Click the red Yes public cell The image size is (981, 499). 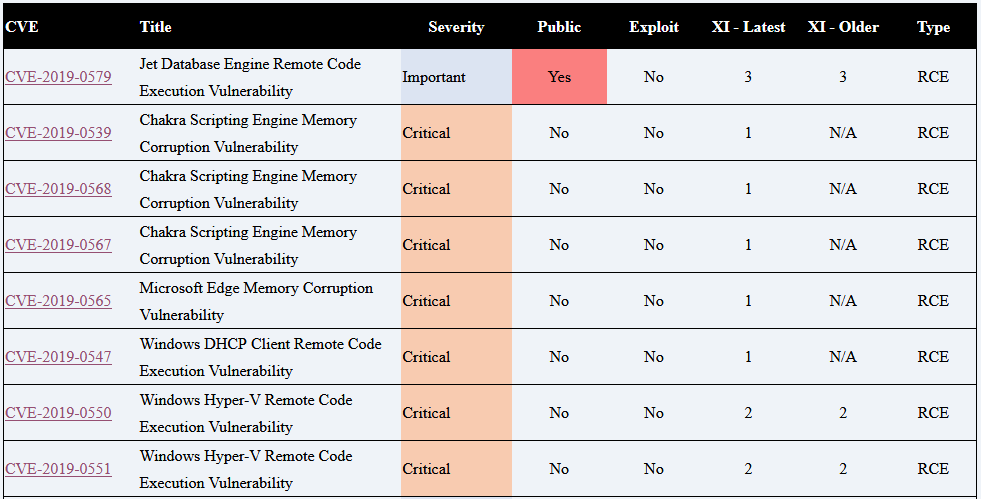pos(559,77)
